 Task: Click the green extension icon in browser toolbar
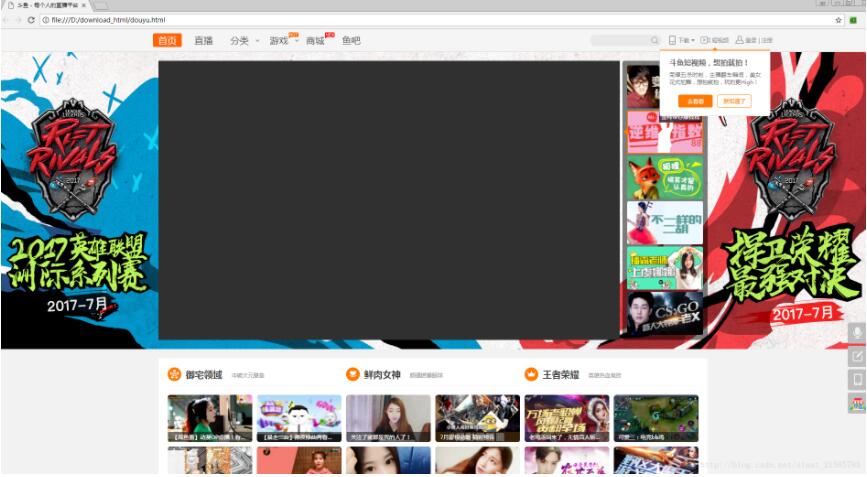coord(854,20)
